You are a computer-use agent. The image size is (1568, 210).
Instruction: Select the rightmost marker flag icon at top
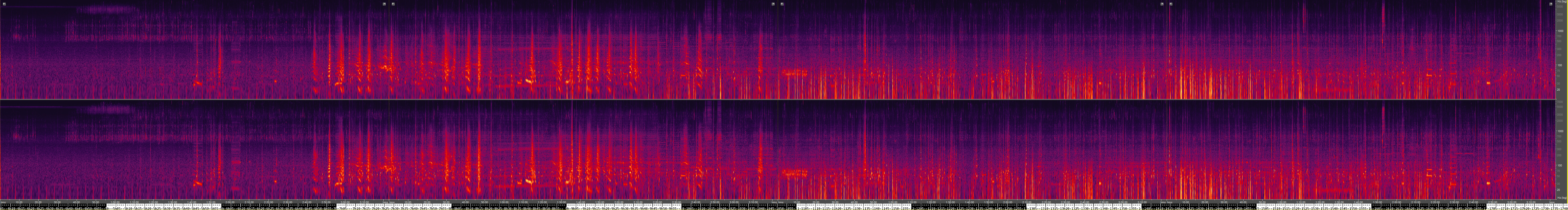pos(1551,4)
